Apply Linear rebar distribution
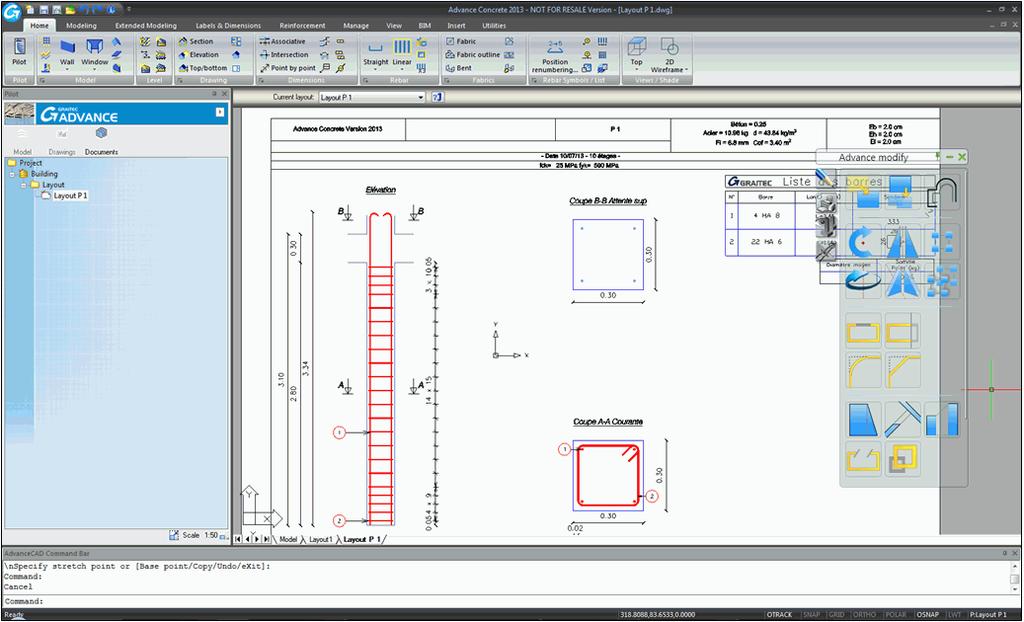 point(402,53)
